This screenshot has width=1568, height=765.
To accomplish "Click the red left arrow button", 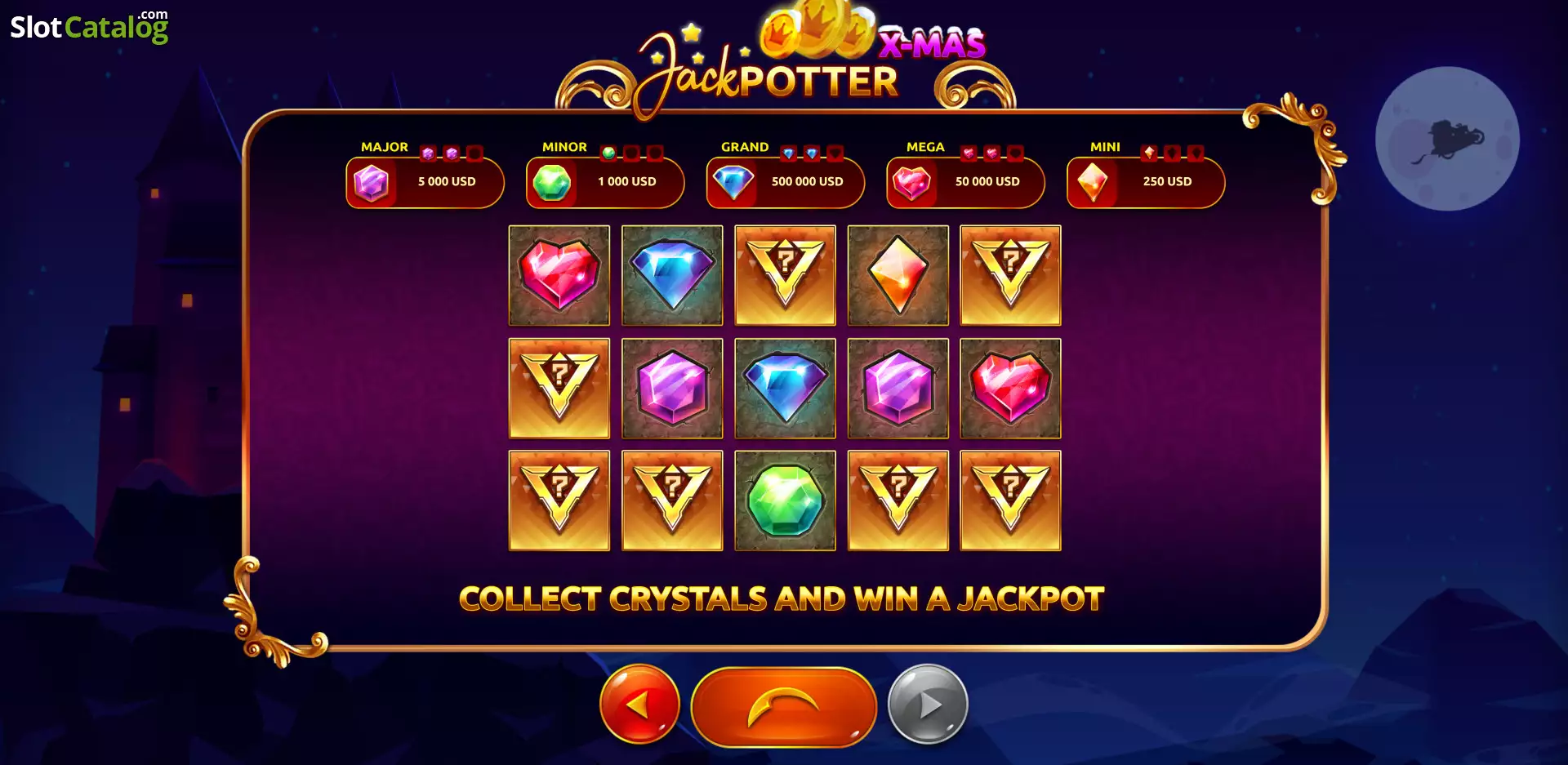I will point(639,704).
